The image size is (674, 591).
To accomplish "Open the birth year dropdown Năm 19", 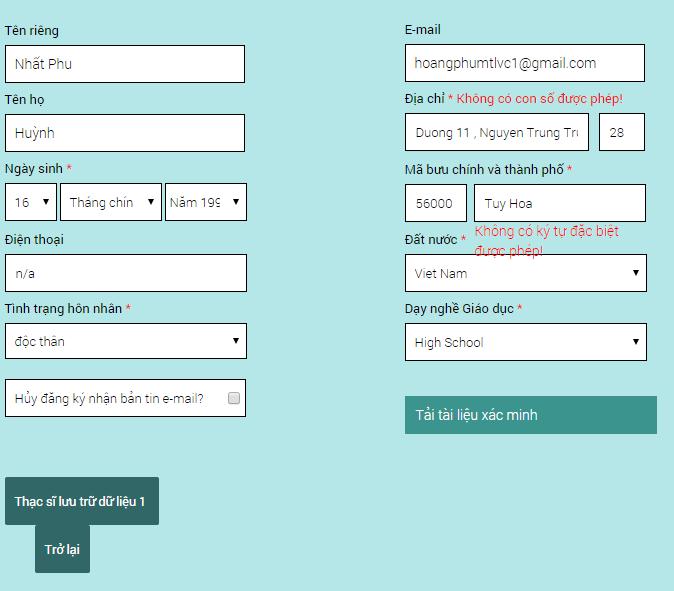I will pos(206,202).
